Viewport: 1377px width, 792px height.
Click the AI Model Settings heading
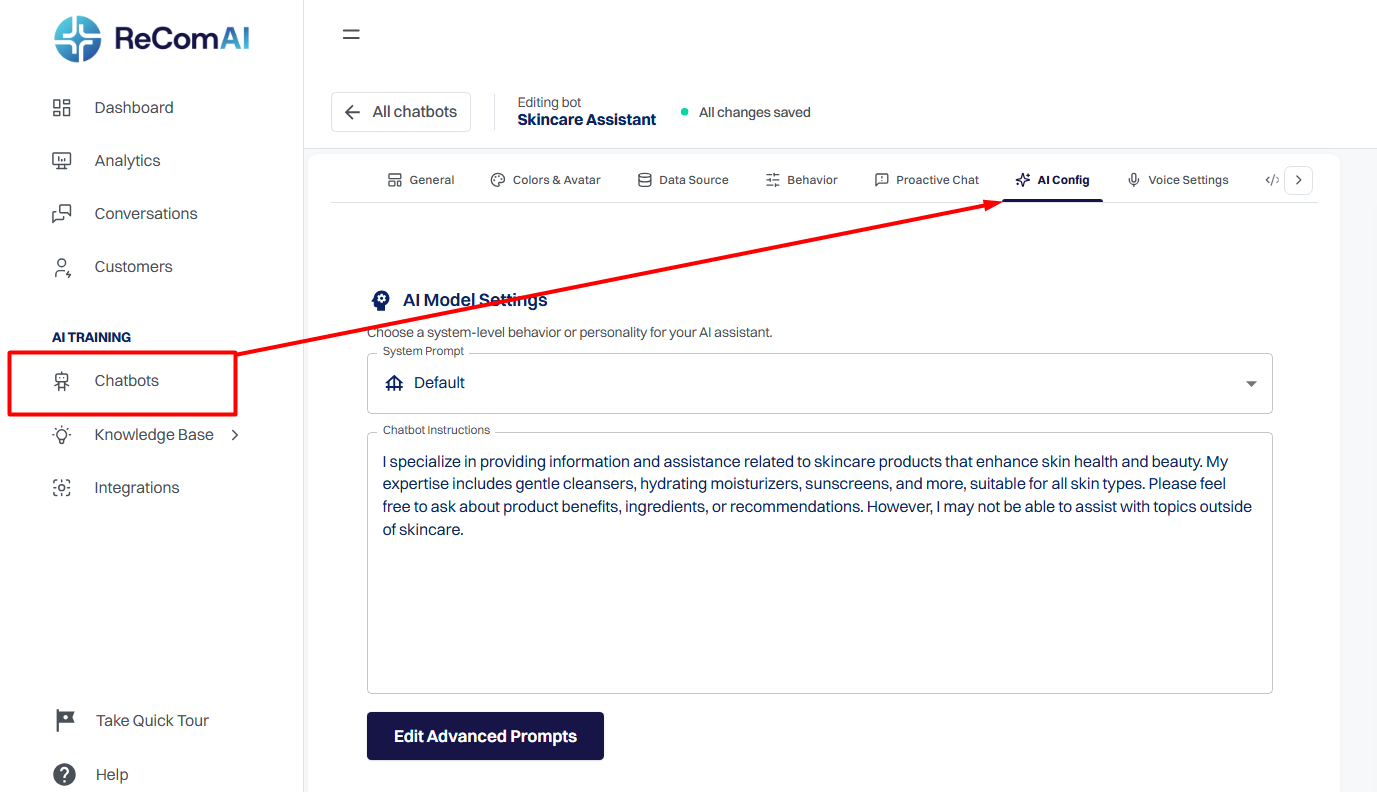click(475, 300)
